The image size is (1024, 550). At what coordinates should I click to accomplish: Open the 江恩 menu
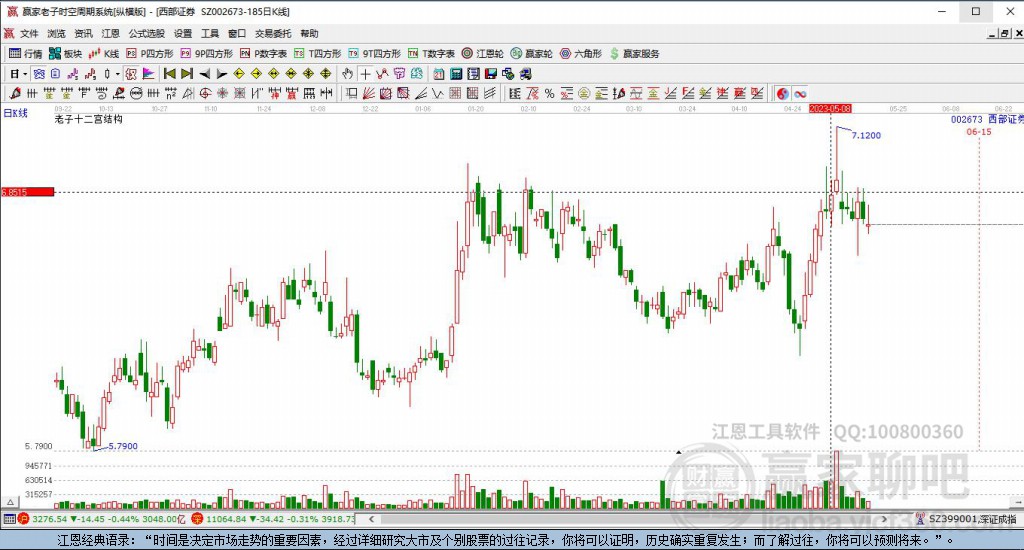tap(110, 33)
